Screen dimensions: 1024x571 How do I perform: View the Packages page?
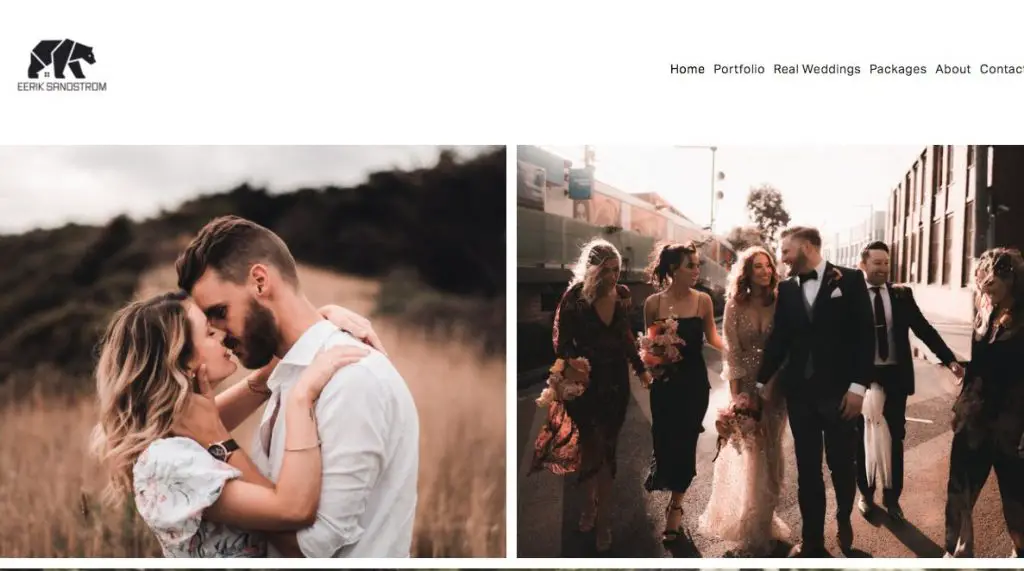coord(897,69)
